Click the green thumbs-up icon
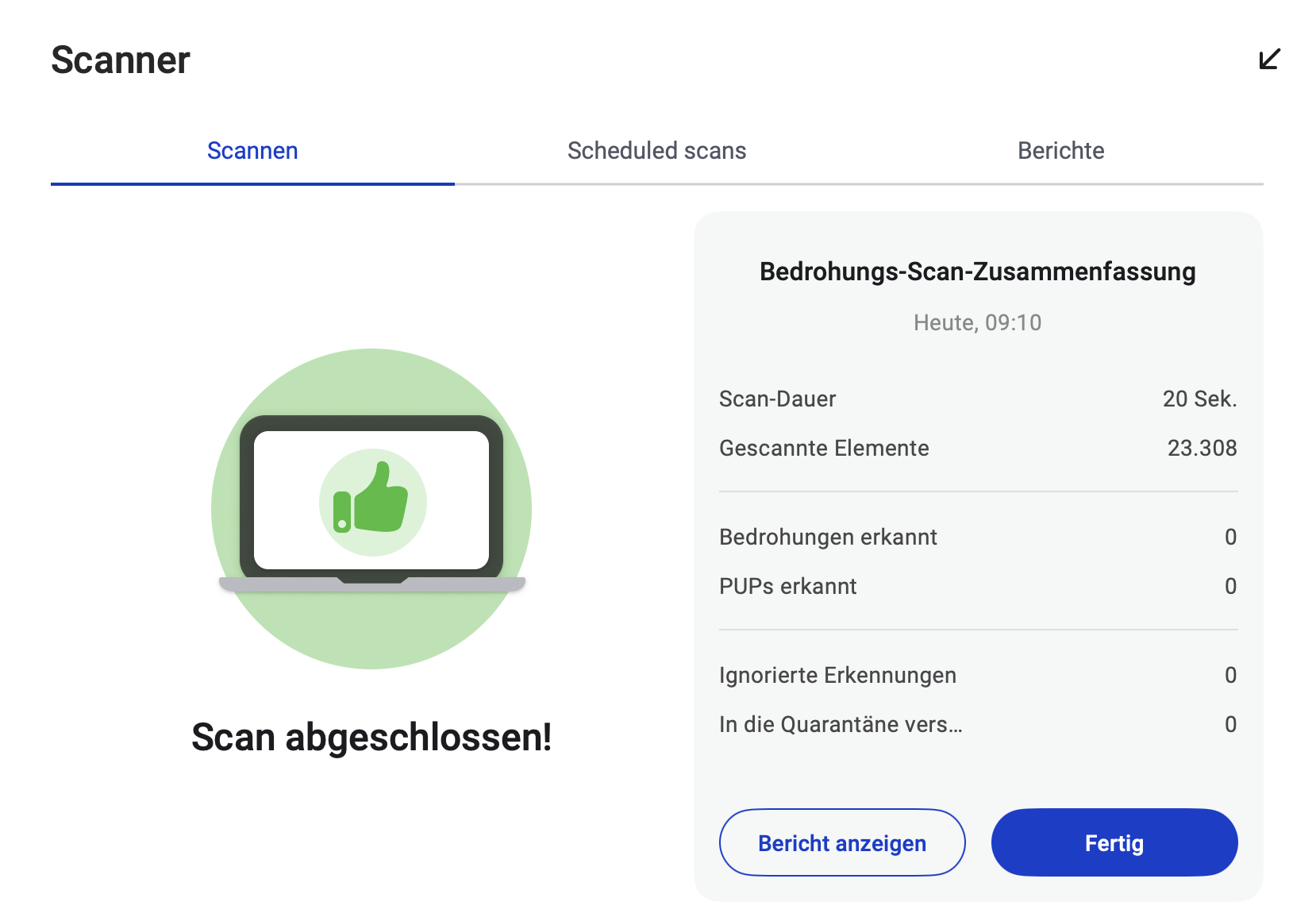This screenshot has height=921, width=1316. click(373, 502)
